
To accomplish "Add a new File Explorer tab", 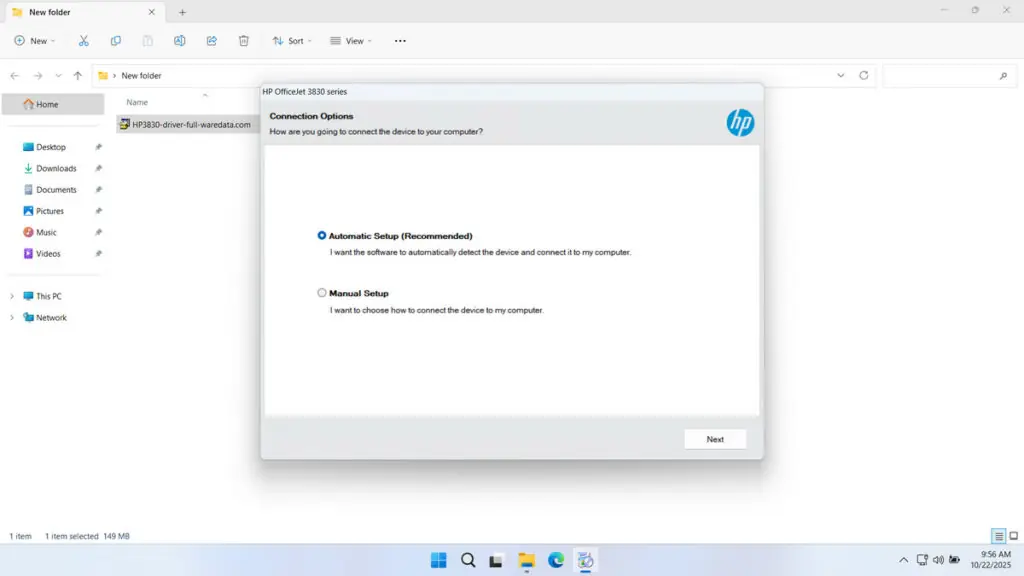I will (x=182, y=12).
